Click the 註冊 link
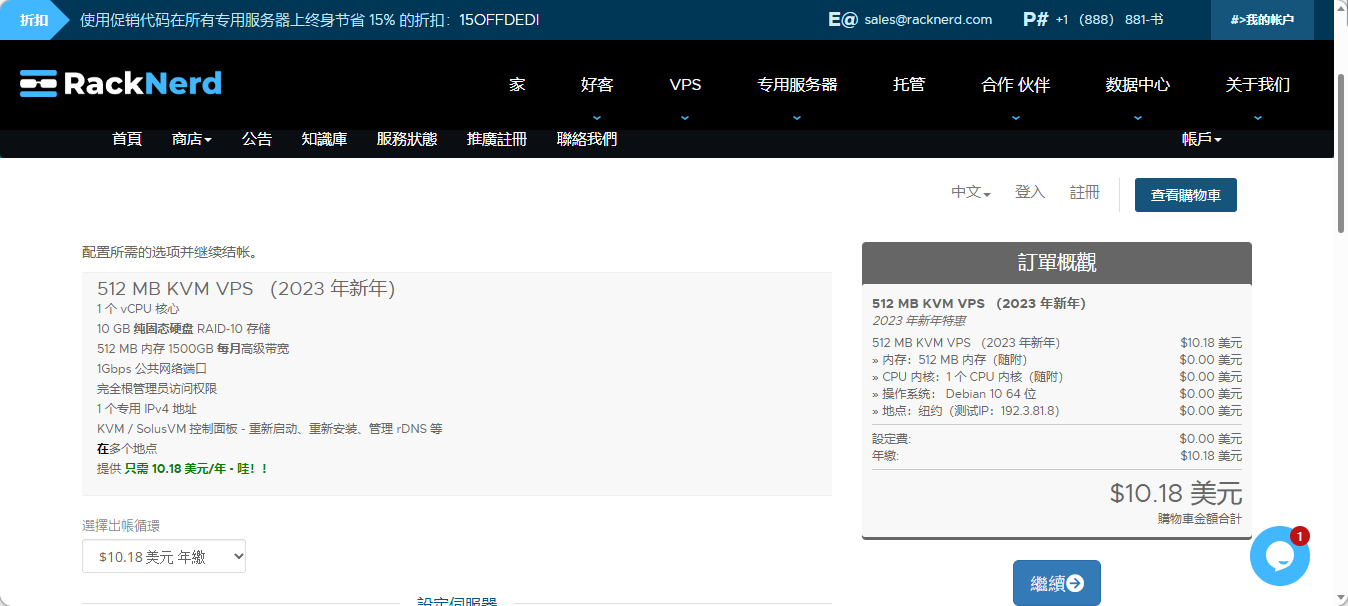This screenshot has height=606, width=1348. click(x=1084, y=192)
